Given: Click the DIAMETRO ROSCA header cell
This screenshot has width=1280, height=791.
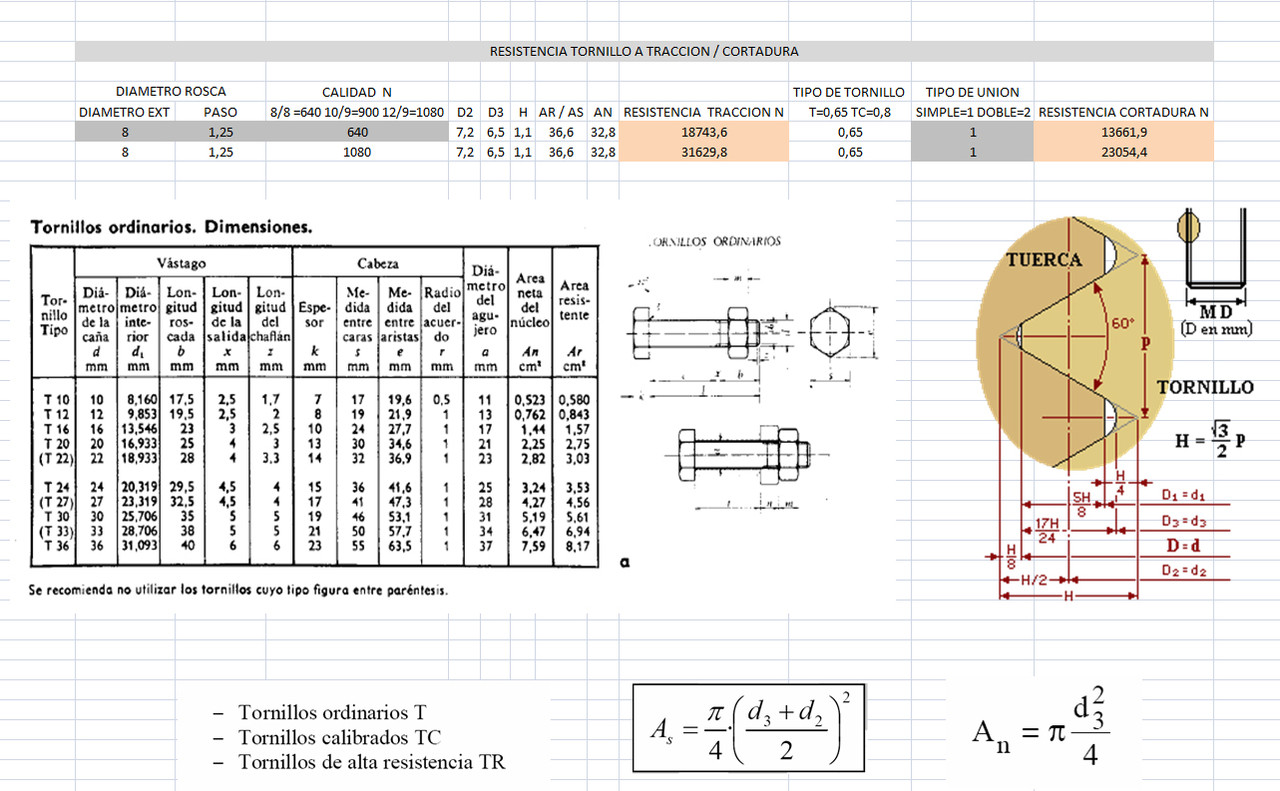Looking at the screenshot, I should tap(171, 92).
